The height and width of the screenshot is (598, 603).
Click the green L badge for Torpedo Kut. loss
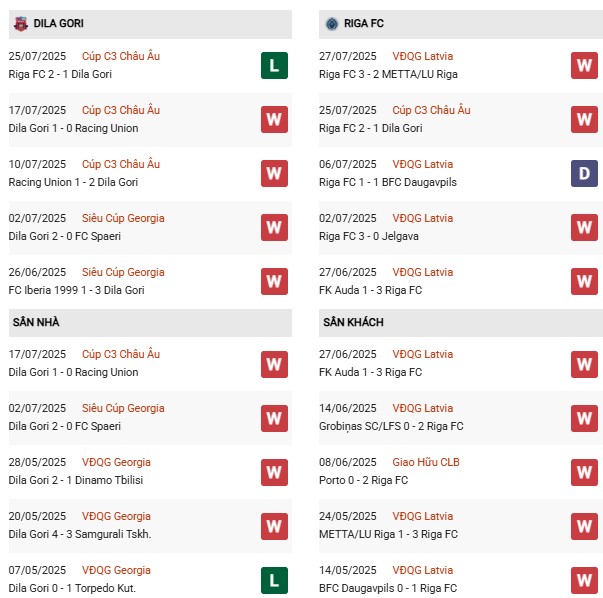pyautogui.click(x=274, y=579)
